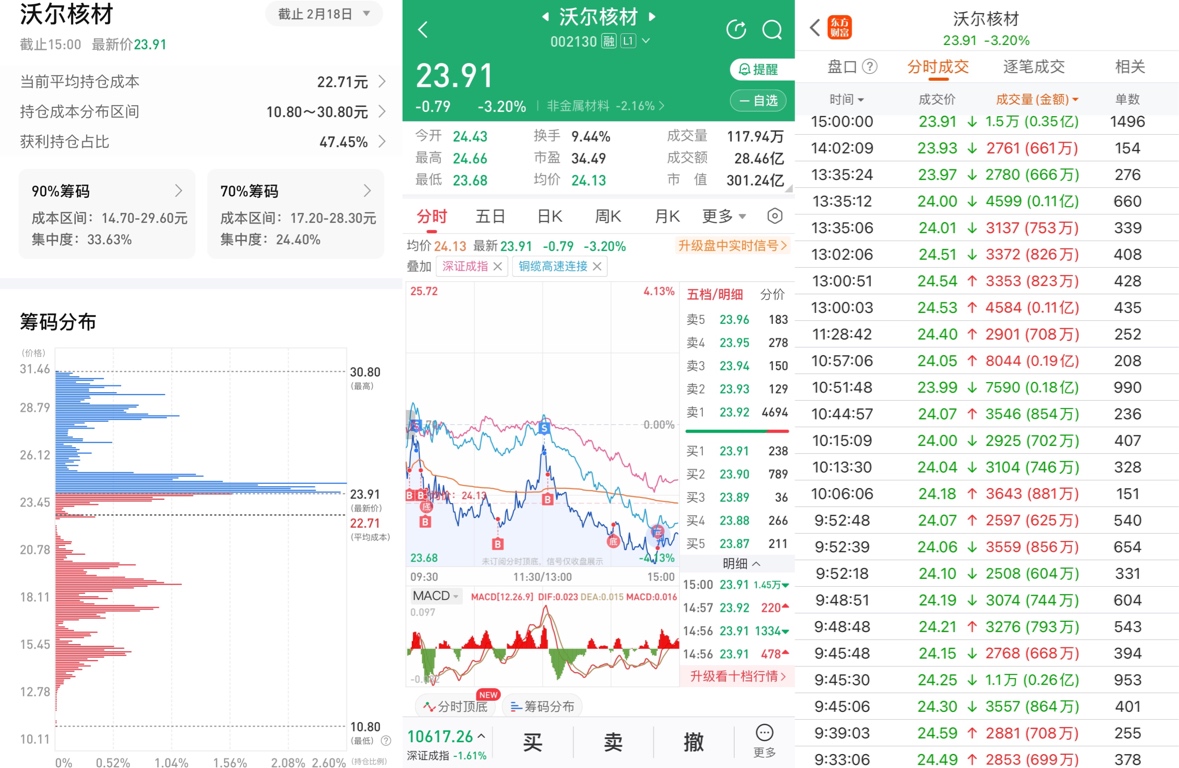Go to the previous stock with the left triangle
The image size is (1179, 768).
(x=545, y=17)
